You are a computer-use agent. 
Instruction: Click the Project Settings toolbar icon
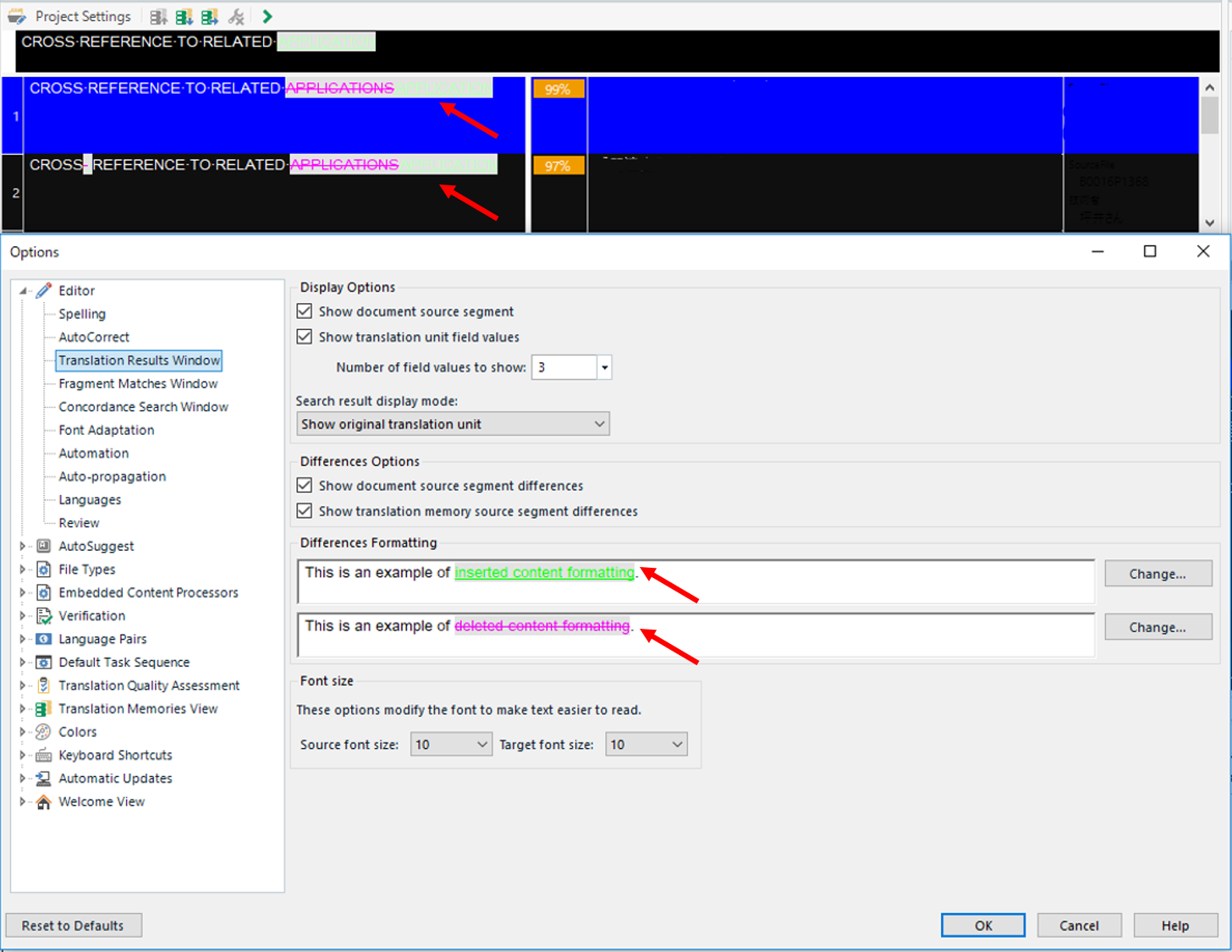[17, 16]
